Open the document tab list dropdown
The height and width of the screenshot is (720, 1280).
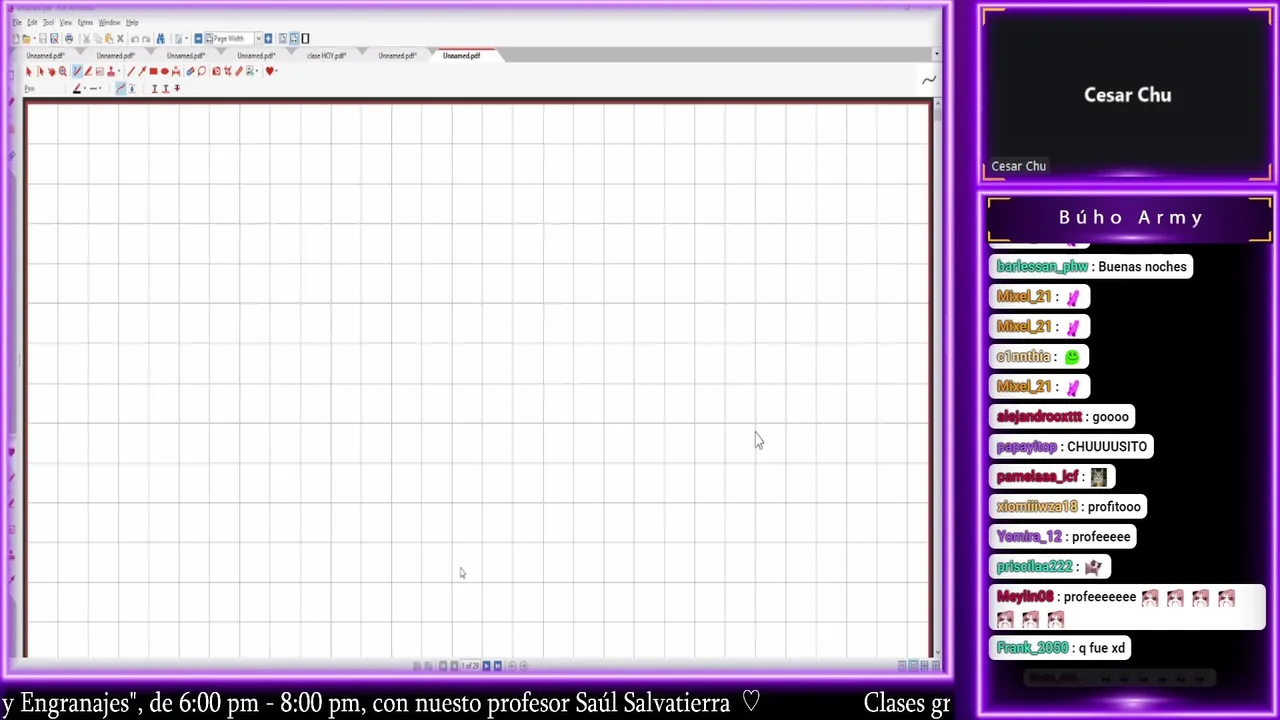(x=936, y=54)
